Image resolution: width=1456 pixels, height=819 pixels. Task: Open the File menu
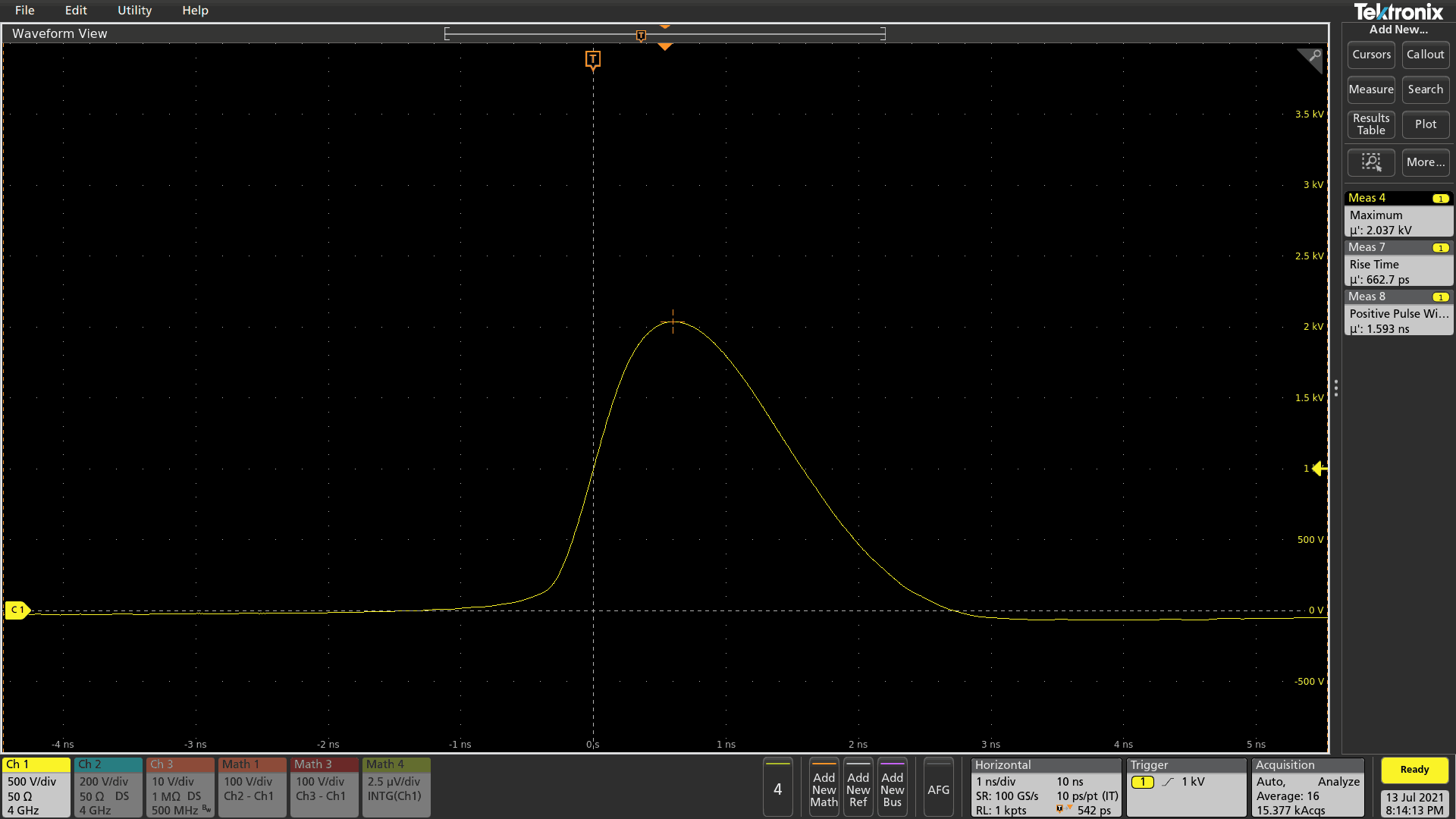click(x=24, y=11)
